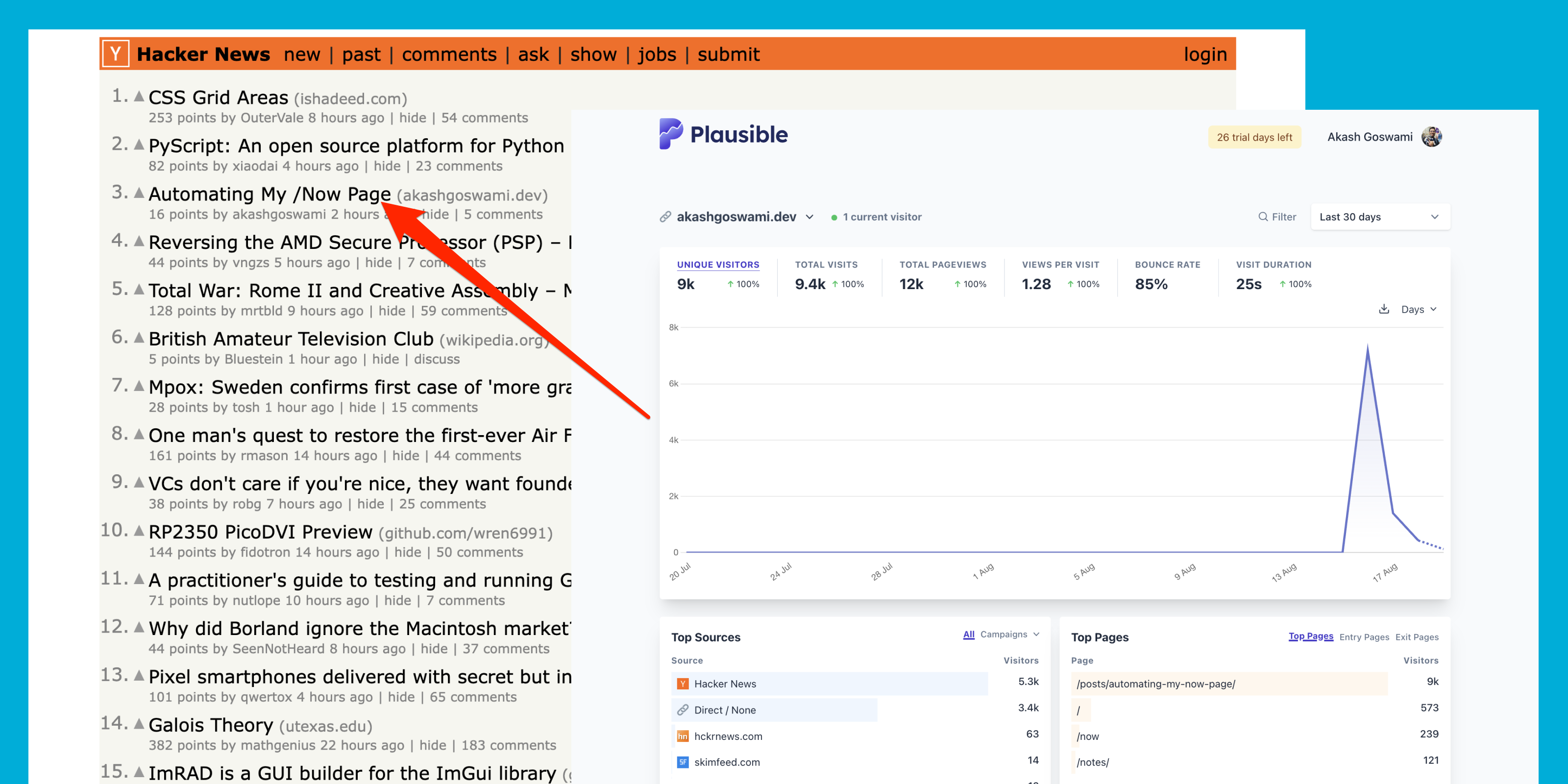
Task: Click the 26 trial days left badge
Action: (x=1254, y=137)
